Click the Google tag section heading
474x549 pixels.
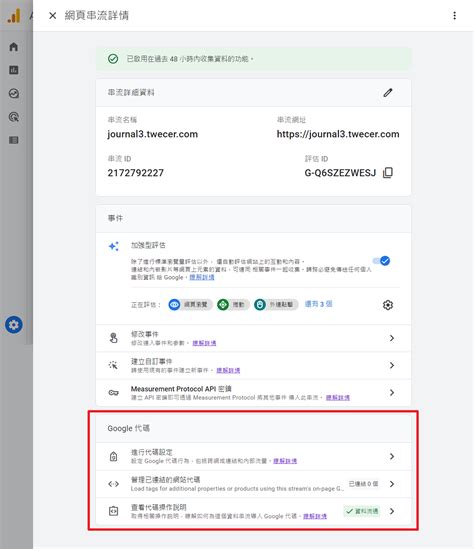pyautogui.click(x=128, y=428)
